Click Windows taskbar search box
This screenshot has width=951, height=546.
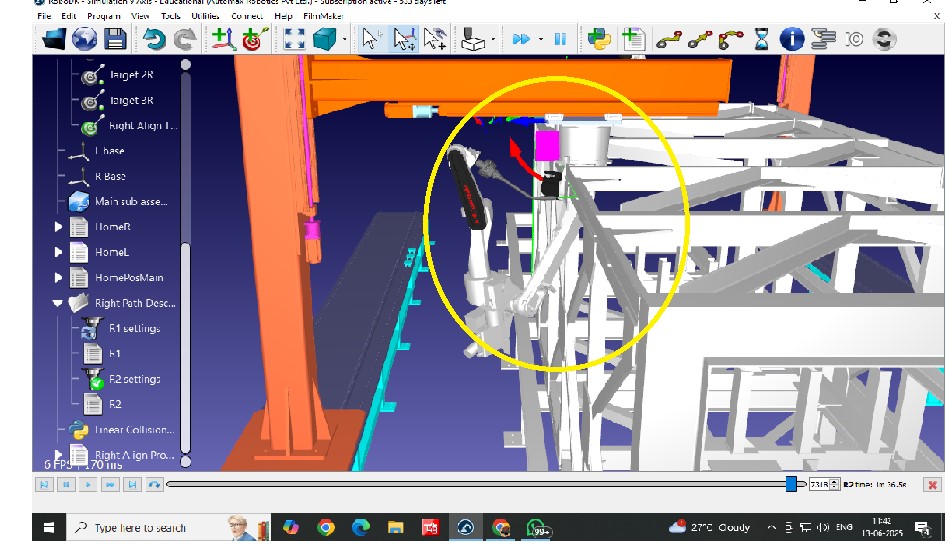pos(140,528)
